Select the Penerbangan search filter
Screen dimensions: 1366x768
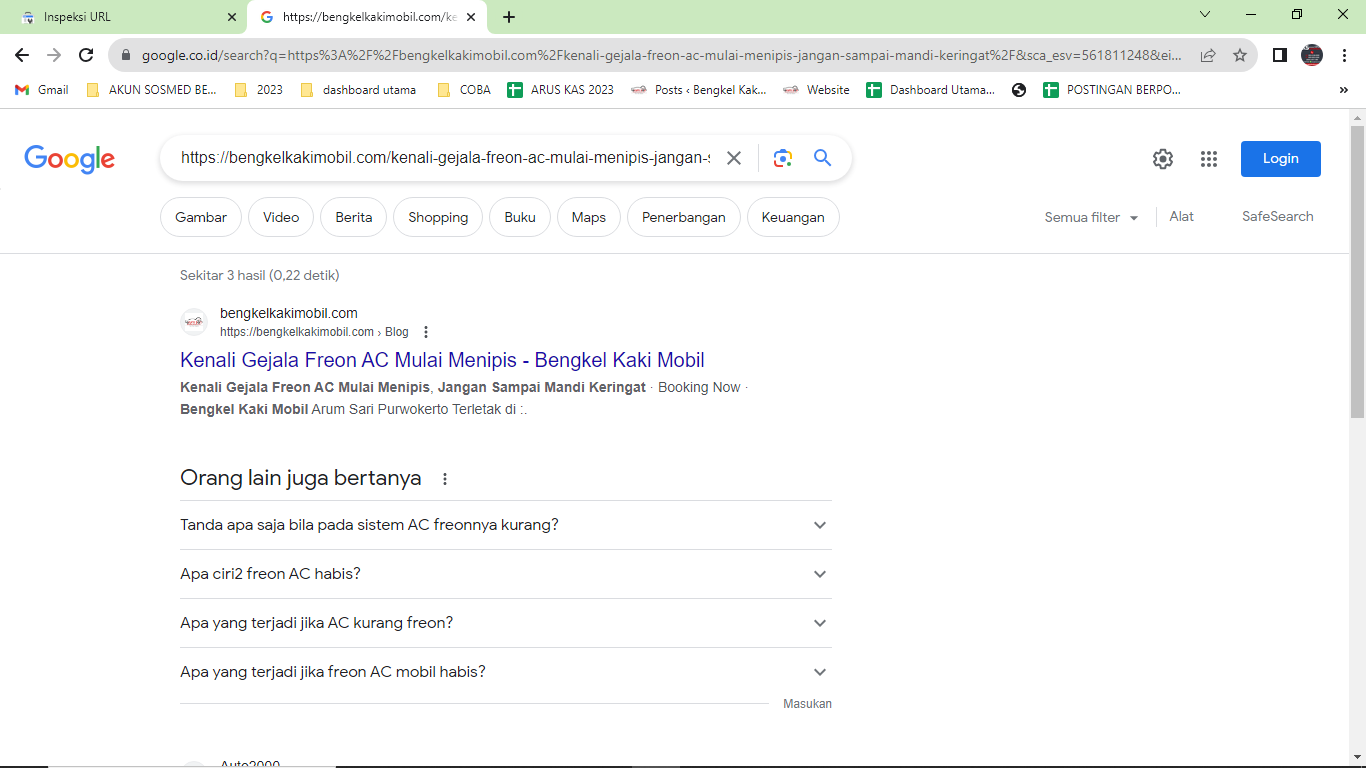tap(684, 217)
